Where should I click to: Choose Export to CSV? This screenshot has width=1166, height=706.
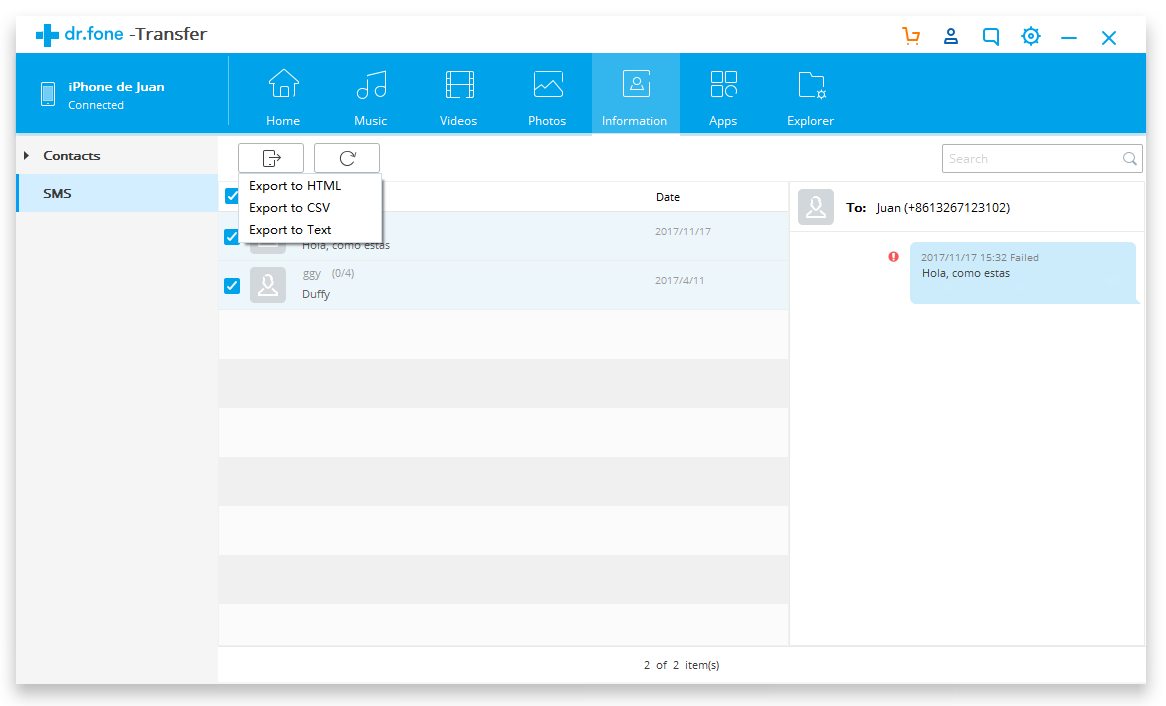click(x=289, y=208)
